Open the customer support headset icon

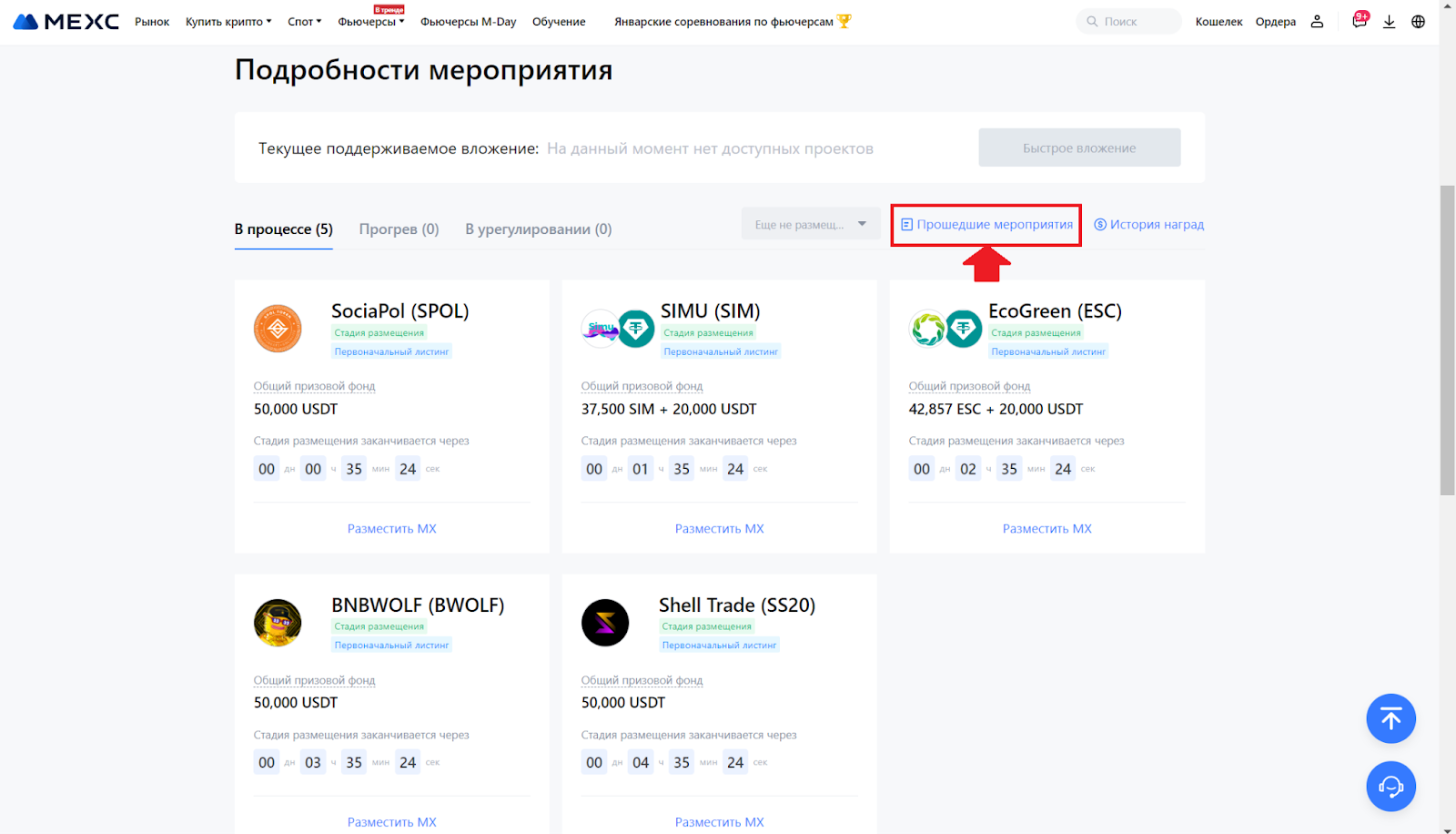1390,786
